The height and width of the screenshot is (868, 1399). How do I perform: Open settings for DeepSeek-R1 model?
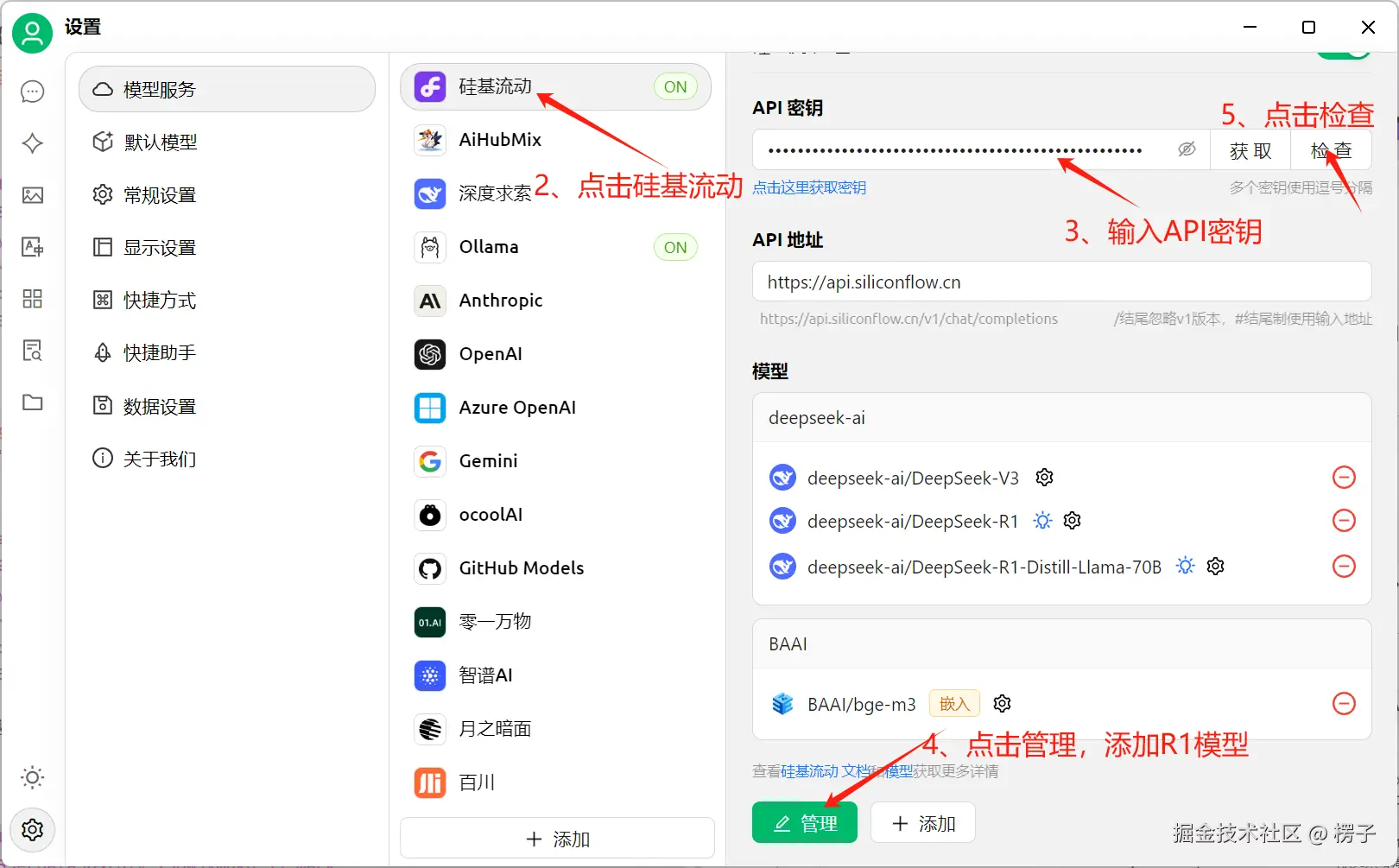pos(1073,521)
